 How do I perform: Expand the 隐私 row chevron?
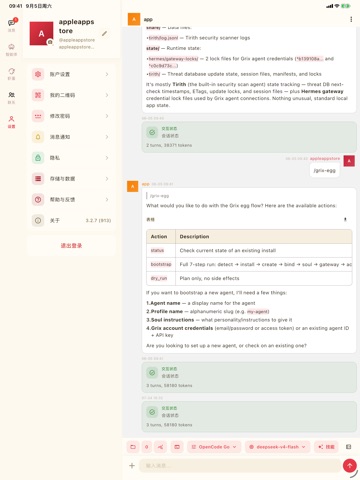[x=107, y=158]
